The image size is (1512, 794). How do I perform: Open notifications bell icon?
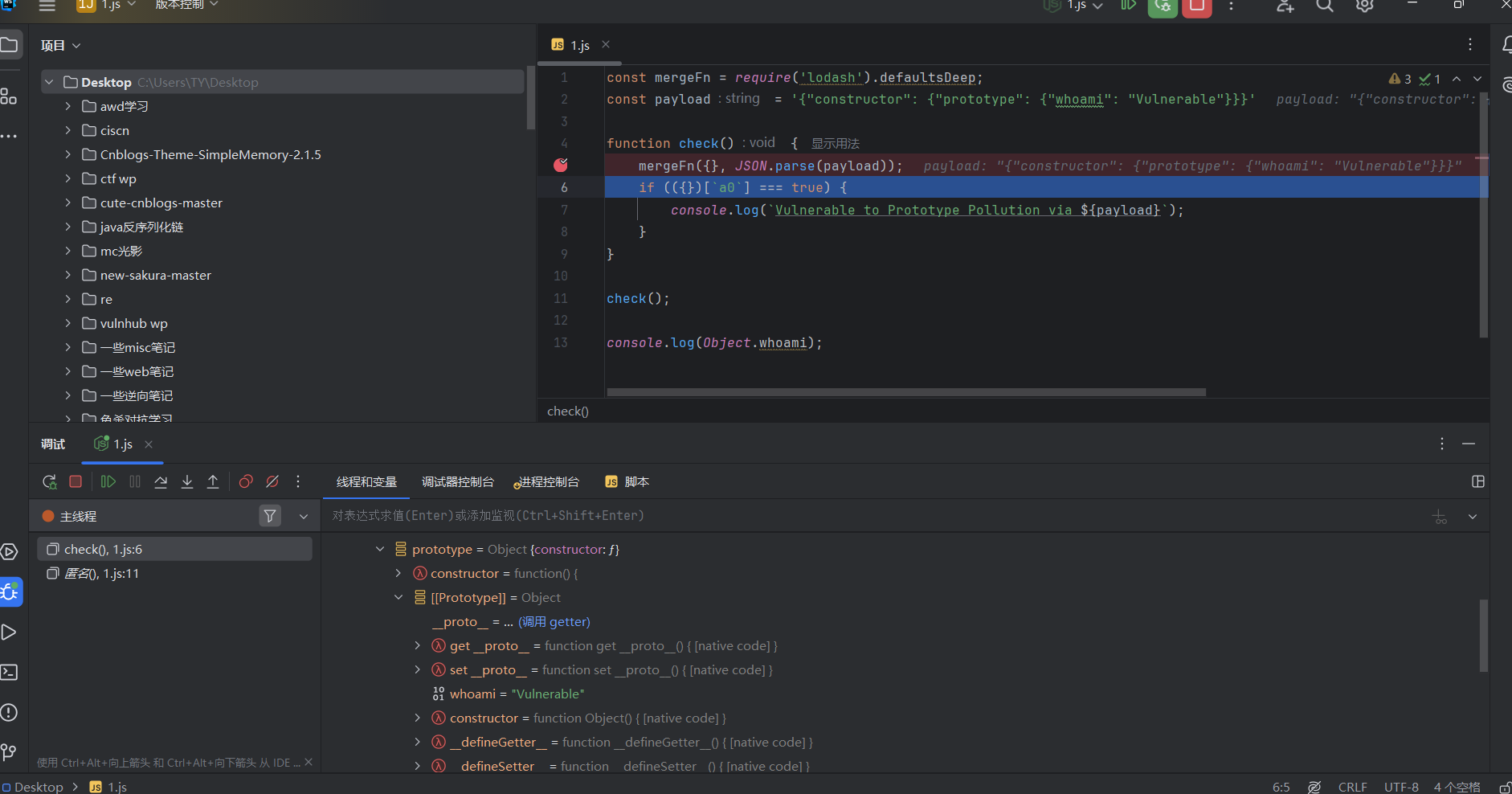click(x=1506, y=45)
